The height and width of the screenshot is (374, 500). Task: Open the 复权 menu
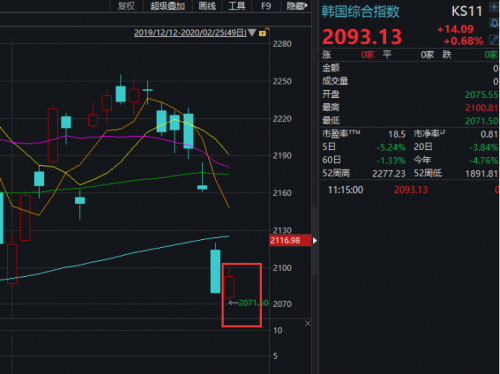(126, 6)
